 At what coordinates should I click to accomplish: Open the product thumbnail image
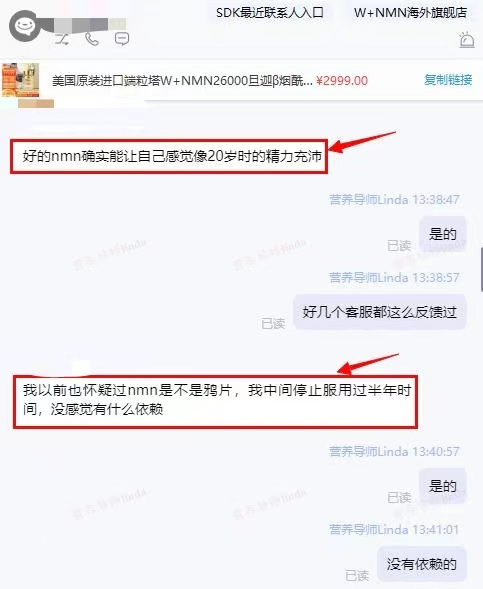21,80
